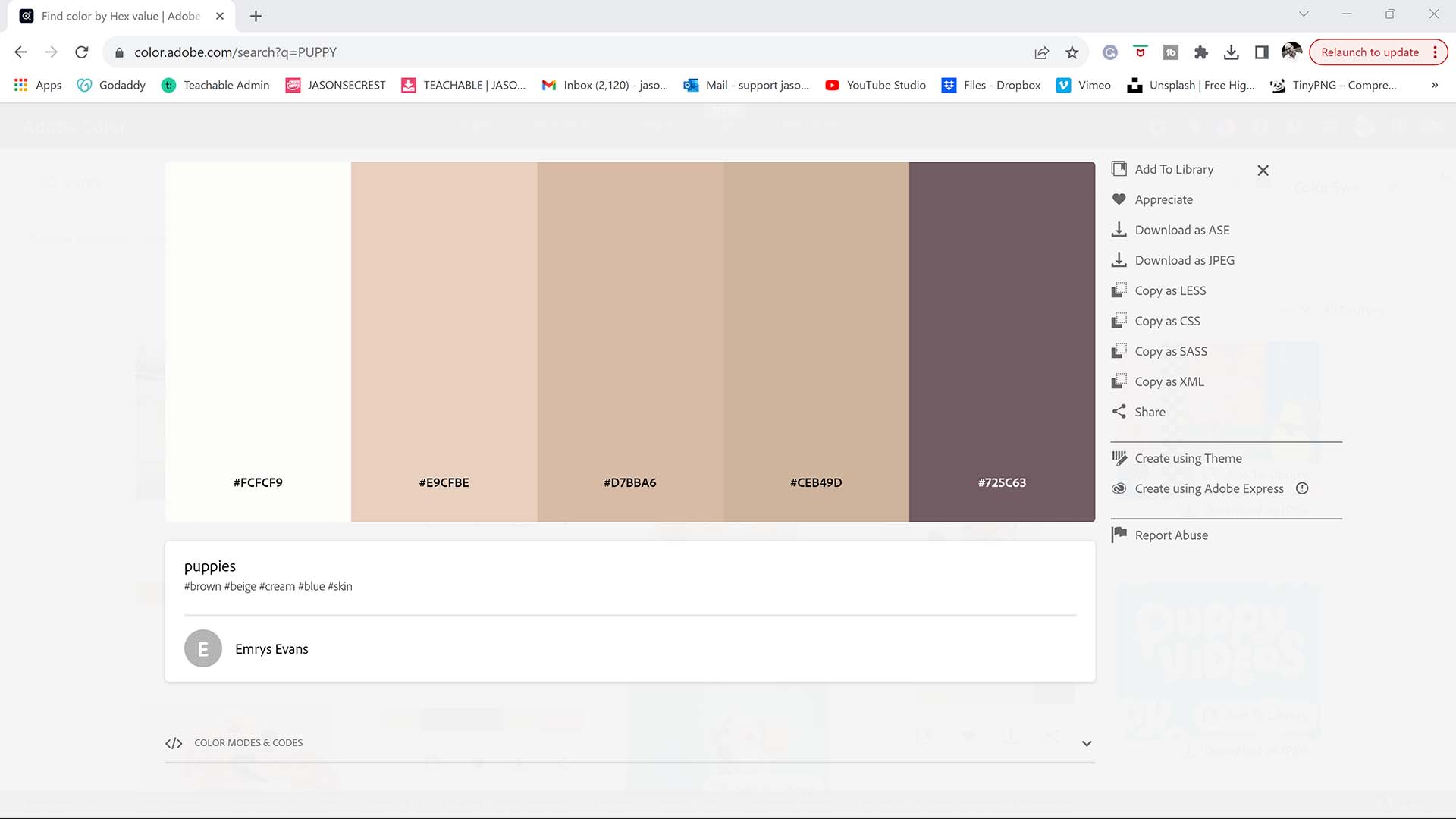Image resolution: width=1456 pixels, height=819 pixels.
Task: Select the #E9CFBE peach swatch
Action: (444, 341)
